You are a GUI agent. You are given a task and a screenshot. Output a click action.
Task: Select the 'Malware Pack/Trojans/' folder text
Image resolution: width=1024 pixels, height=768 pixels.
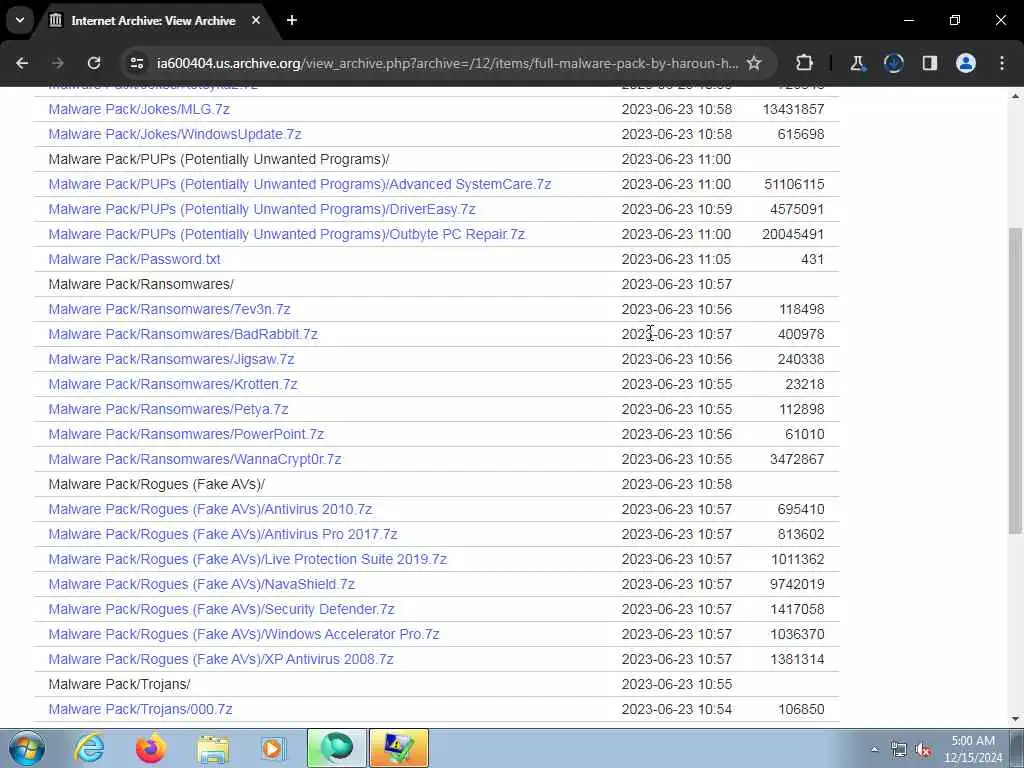(x=120, y=684)
